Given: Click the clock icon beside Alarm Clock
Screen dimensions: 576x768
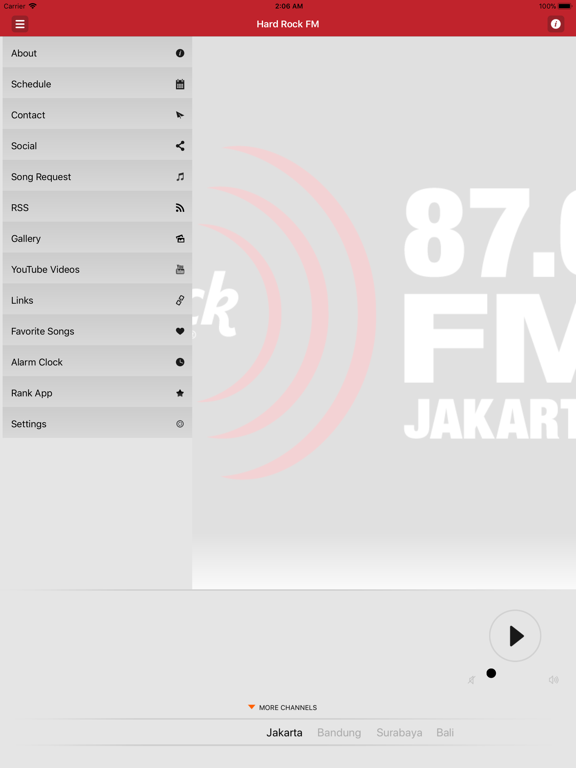Looking at the screenshot, I should click(180, 362).
